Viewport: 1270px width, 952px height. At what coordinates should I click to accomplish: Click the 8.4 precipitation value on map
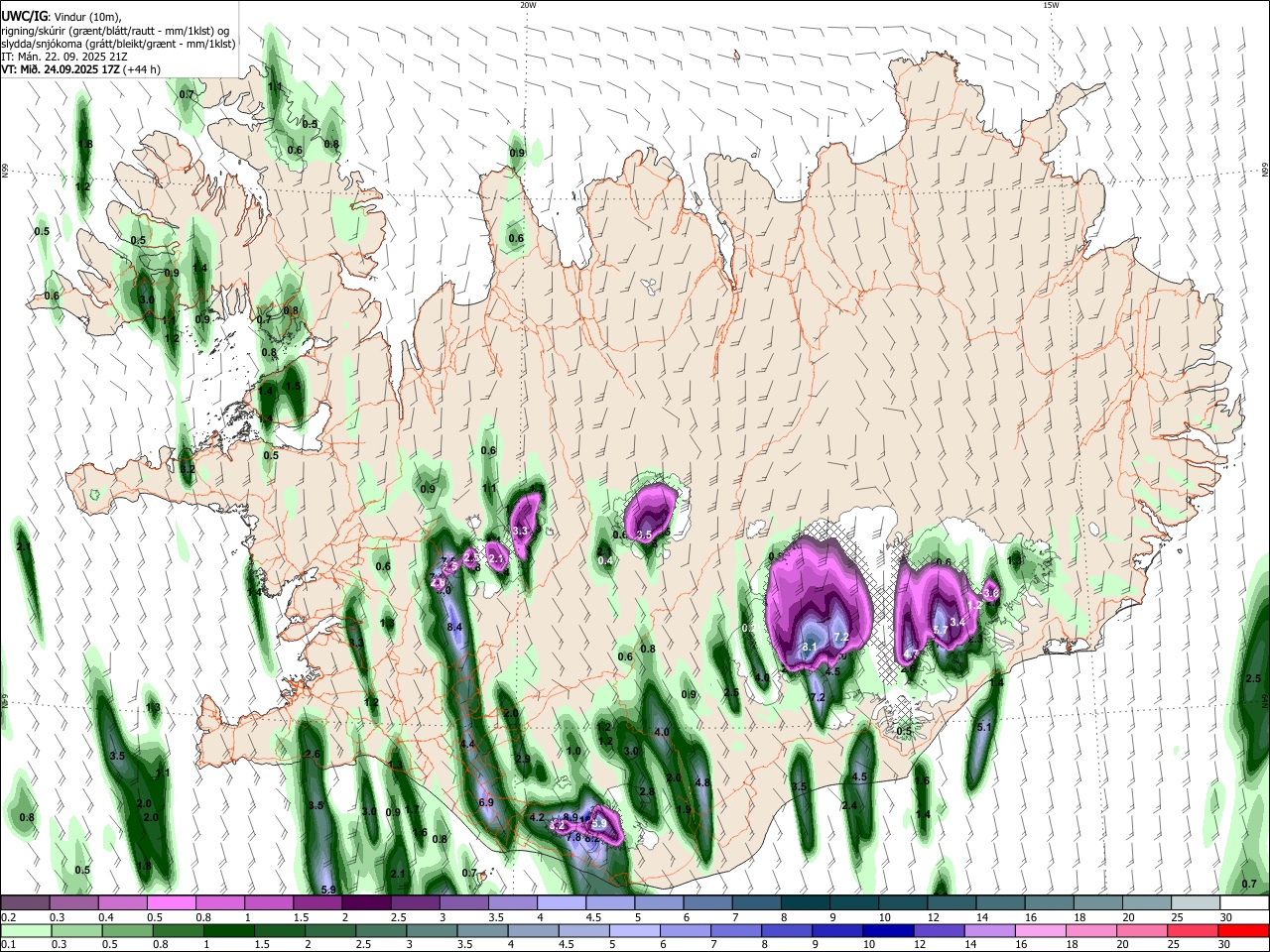click(x=455, y=628)
